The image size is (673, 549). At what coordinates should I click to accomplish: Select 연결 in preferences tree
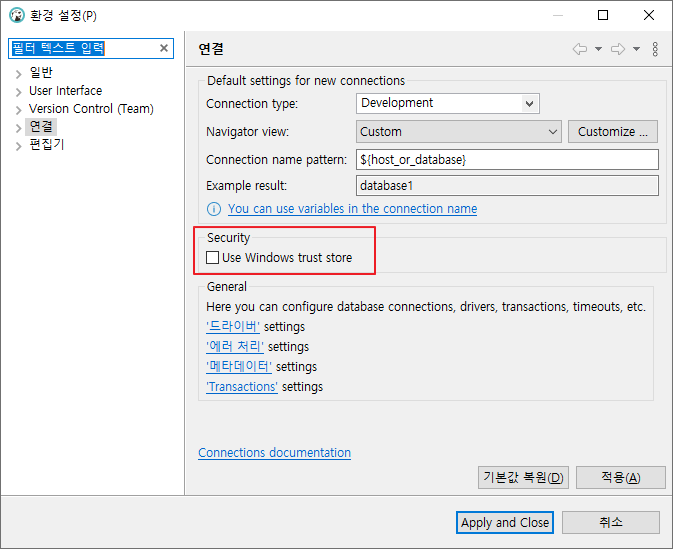pos(41,127)
